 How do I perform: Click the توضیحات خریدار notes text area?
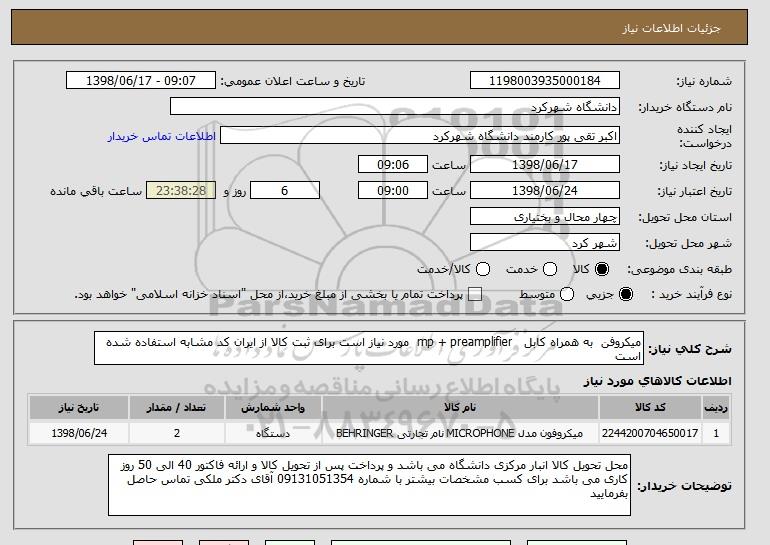pyautogui.click(x=369, y=485)
